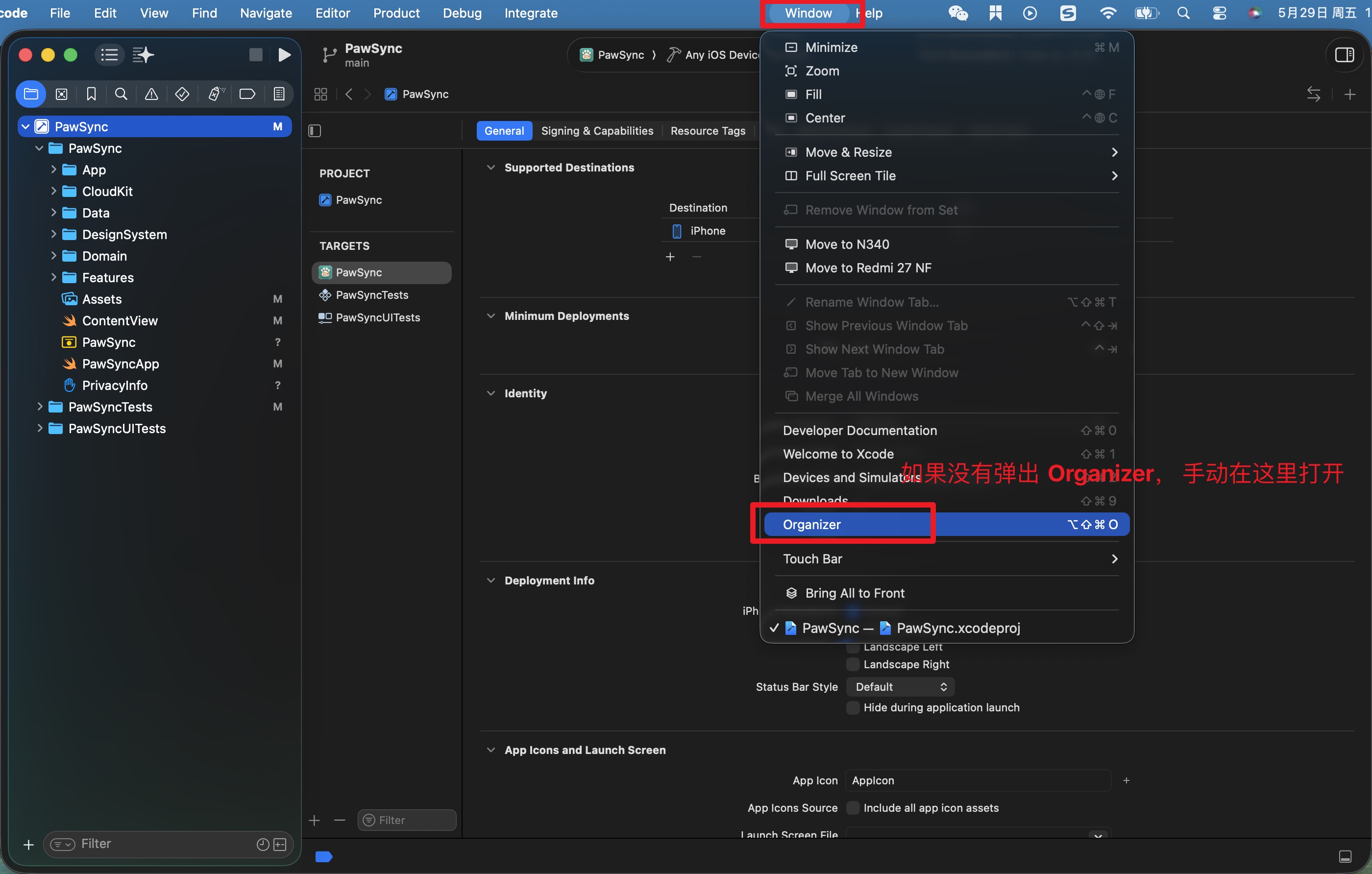1372x874 pixels.
Task: Open the Test navigator diamond icon
Action: coord(182,94)
